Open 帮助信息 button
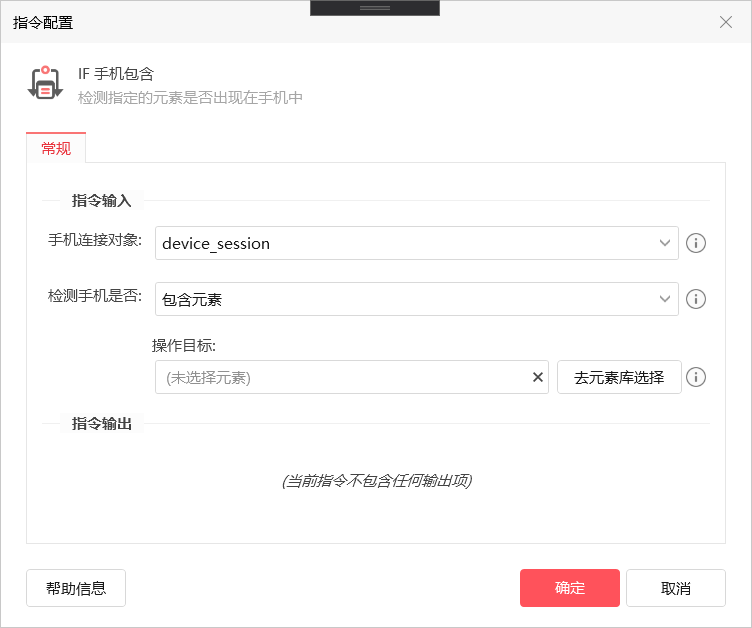Viewport: 752px width, 628px height. click(76, 588)
